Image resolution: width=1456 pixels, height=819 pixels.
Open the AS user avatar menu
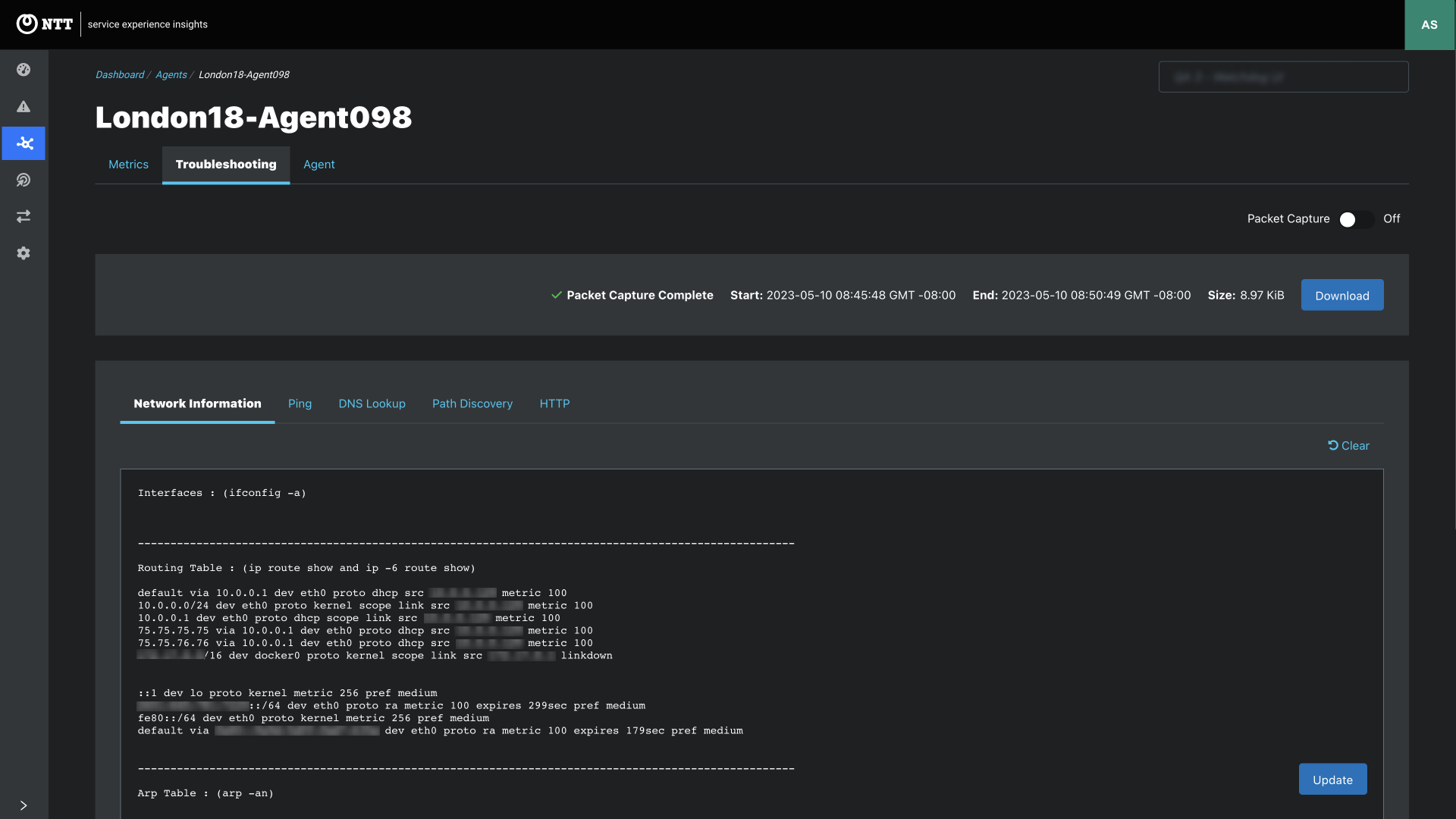click(1429, 25)
